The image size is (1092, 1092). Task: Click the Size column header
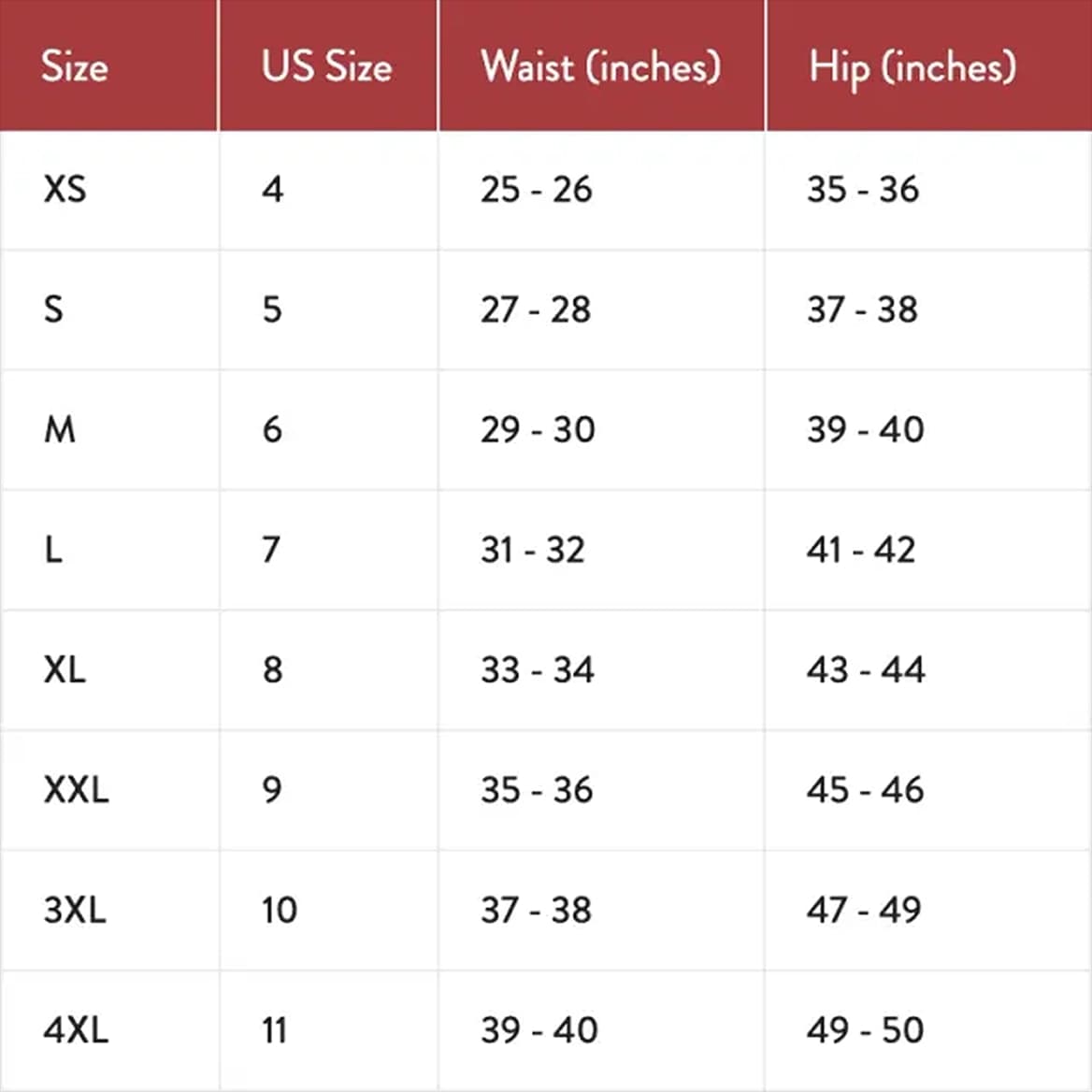(x=75, y=66)
